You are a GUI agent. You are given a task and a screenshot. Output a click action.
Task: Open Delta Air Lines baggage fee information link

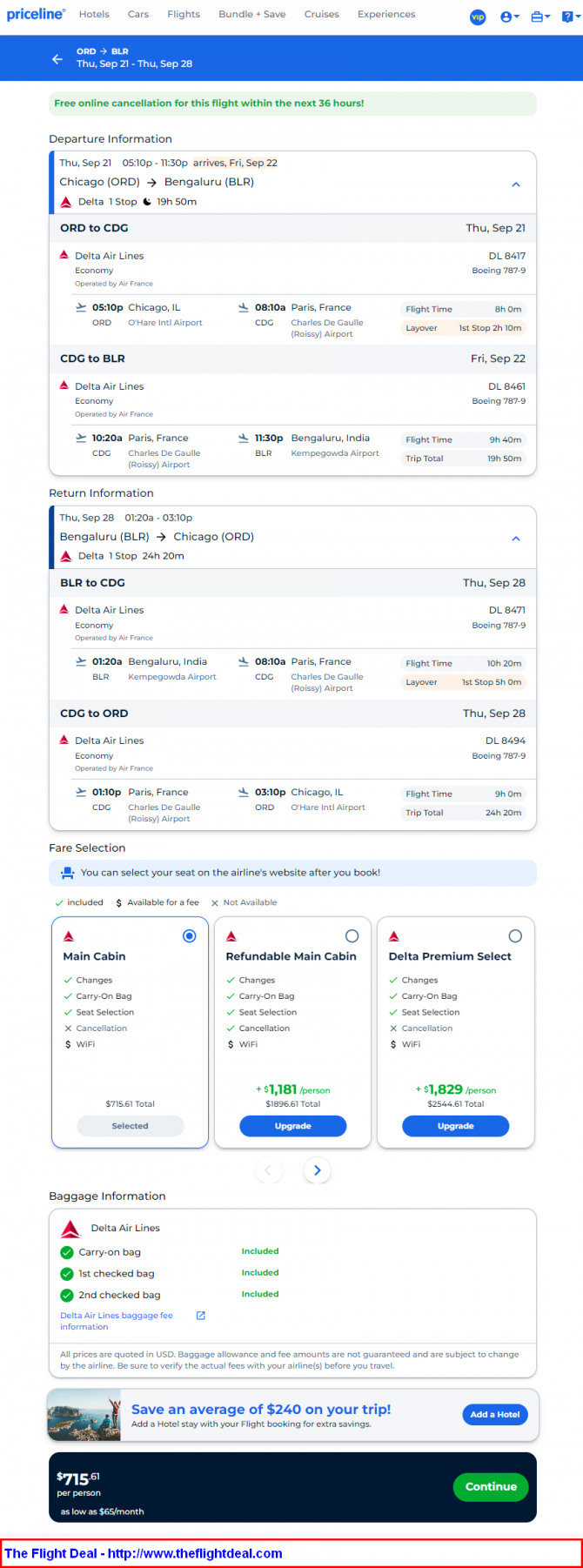(117, 1321)
